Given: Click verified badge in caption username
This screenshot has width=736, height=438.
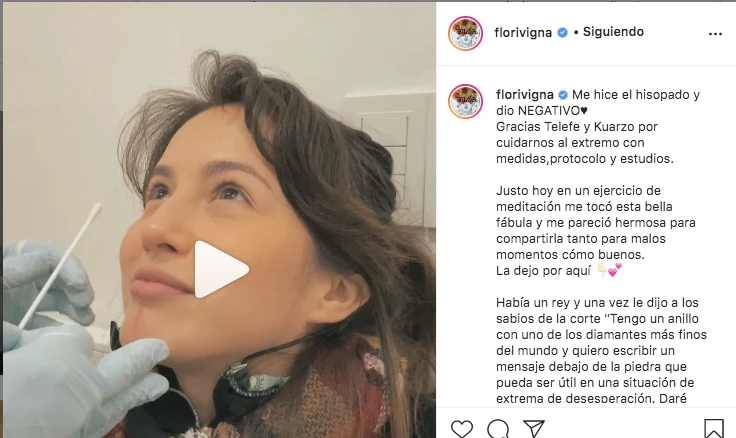Looking at the screenshot, I should pos(563,95).
